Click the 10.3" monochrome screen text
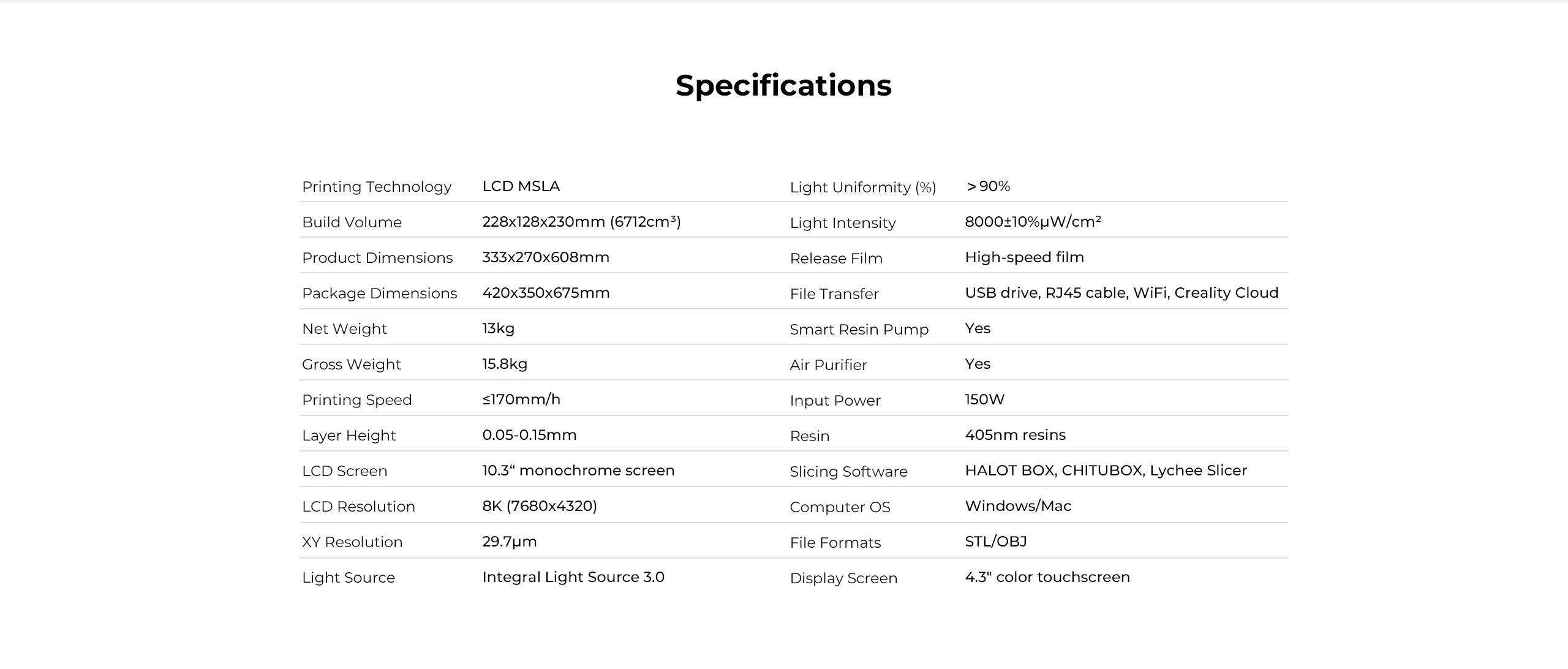This screenshot has width=1568, height=669. click(578, 471)
